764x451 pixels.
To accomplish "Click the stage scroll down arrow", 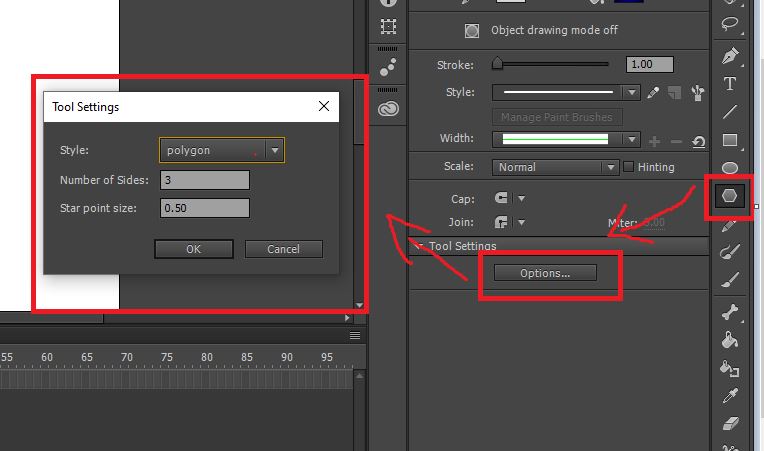I will point(359,305).
